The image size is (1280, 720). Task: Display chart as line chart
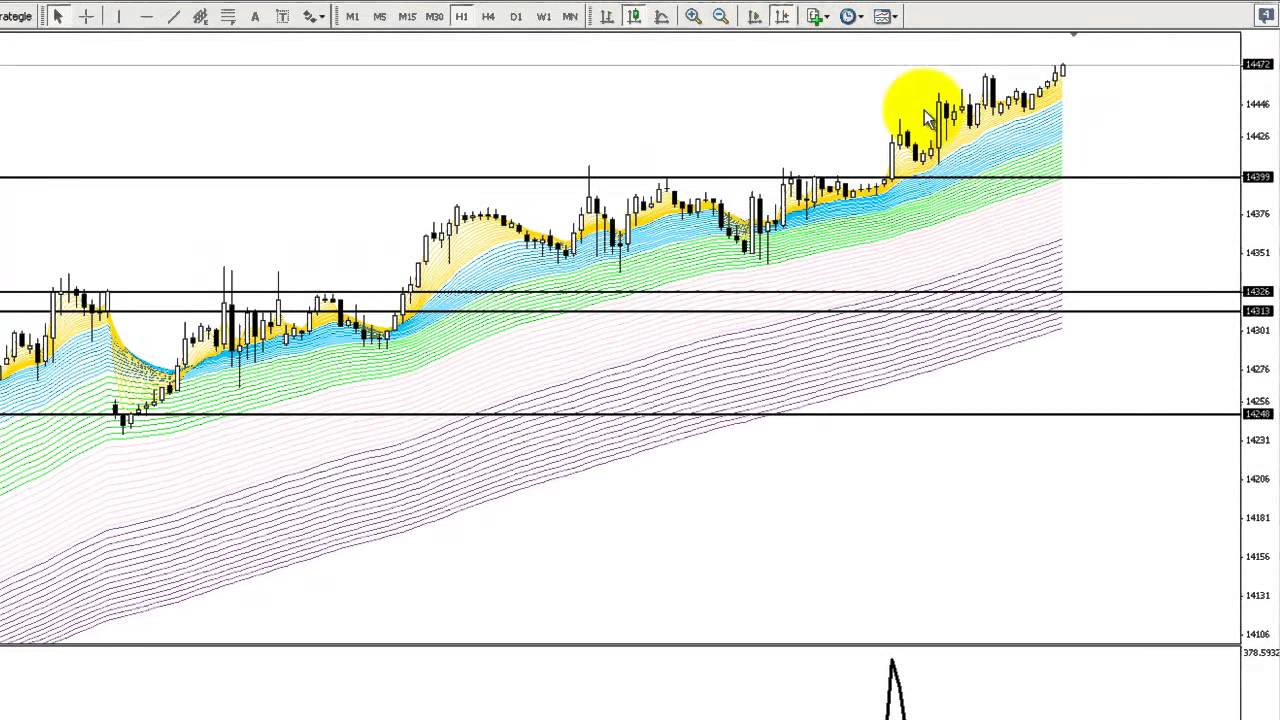click(661, 16)
